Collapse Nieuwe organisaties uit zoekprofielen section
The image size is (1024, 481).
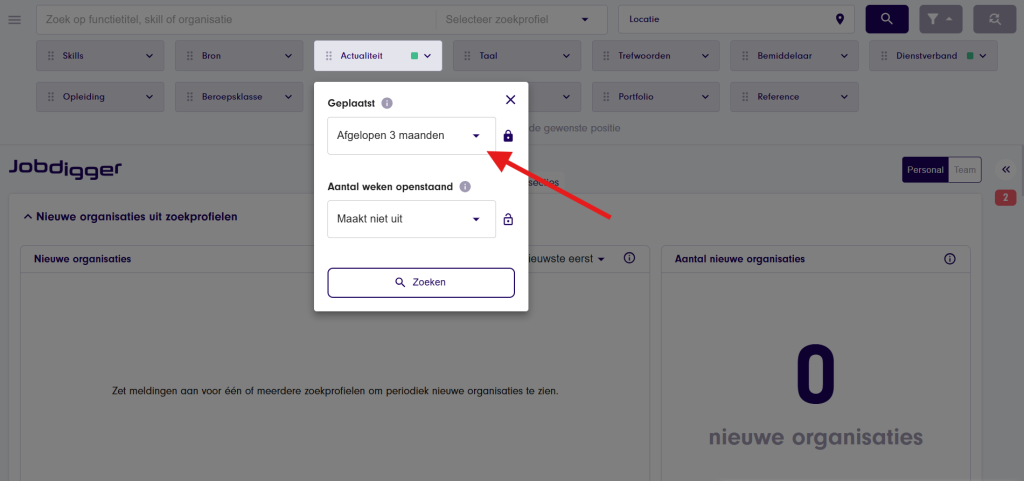[27, 216]
